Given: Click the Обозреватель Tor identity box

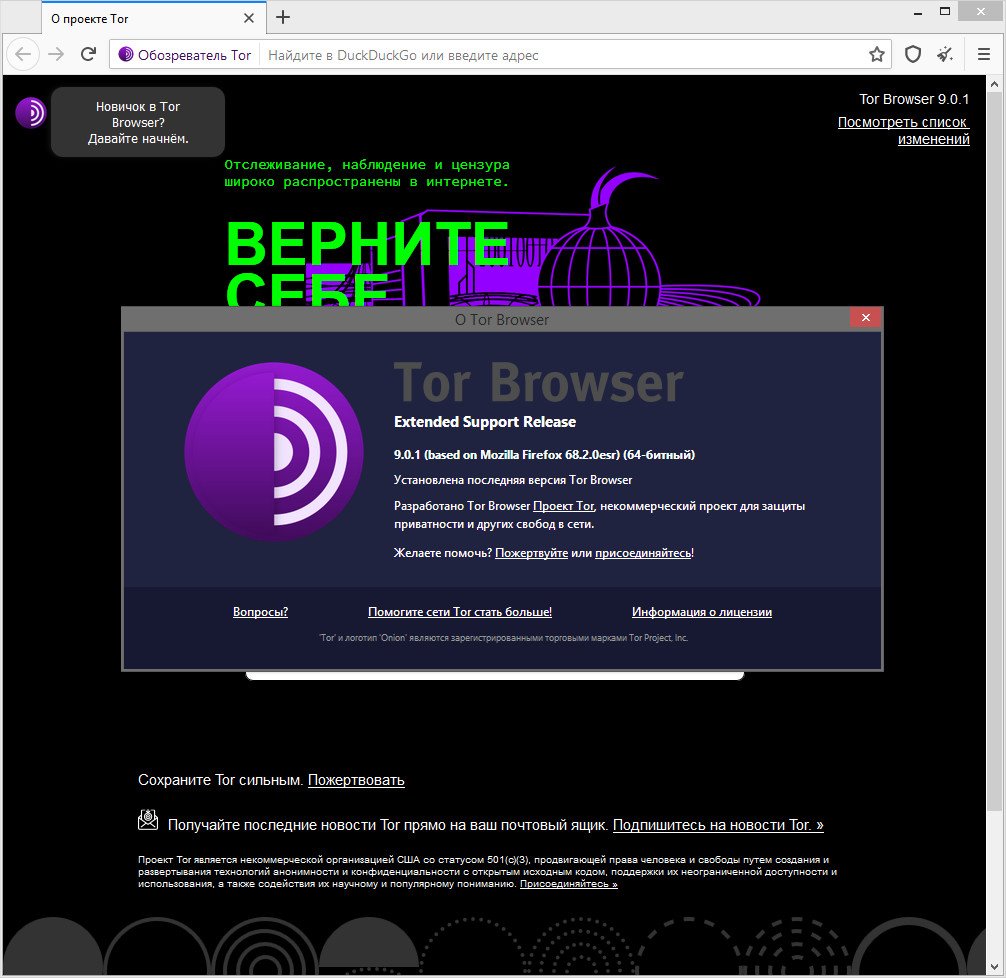Looking at the screenshot, I should [x=185, y=55].
